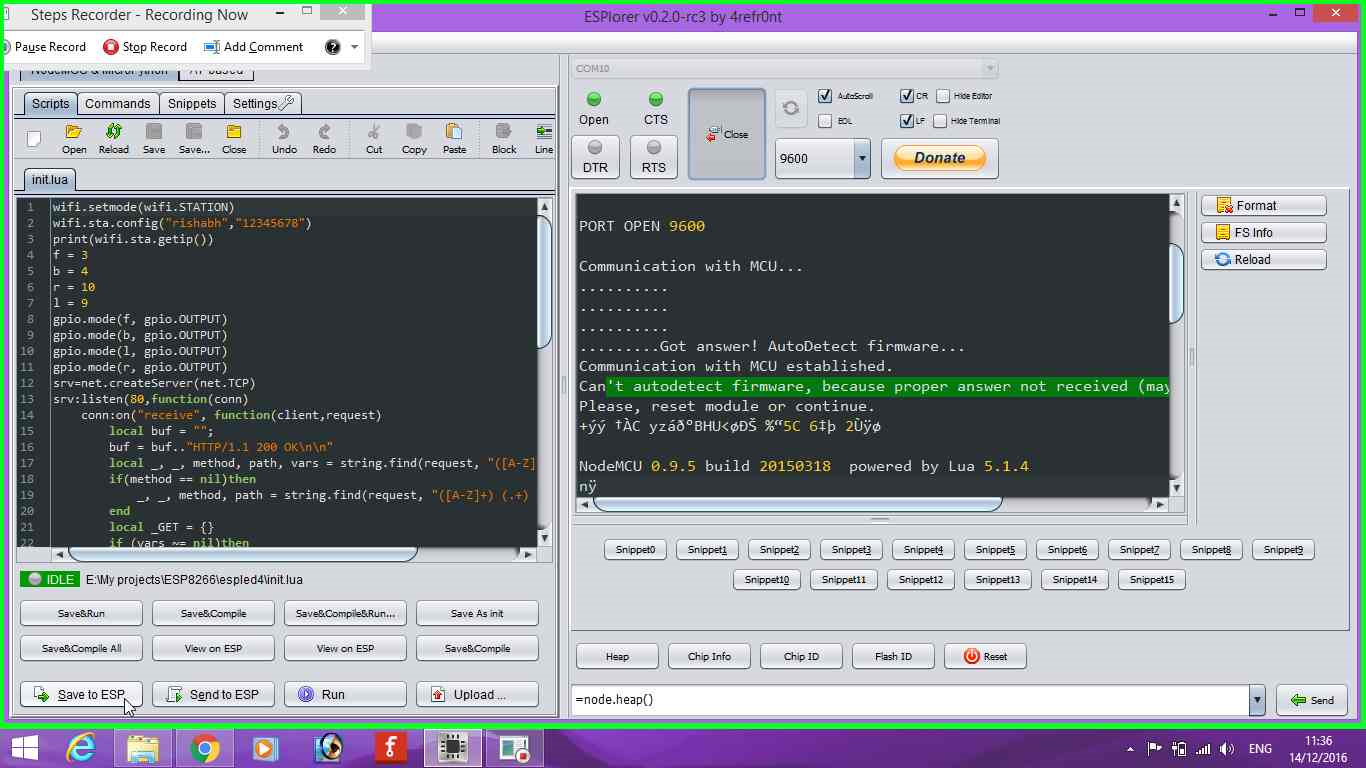Open the 9600 baud rate dropdown
Screen dimensions: 1366x768
pos(861,159)
